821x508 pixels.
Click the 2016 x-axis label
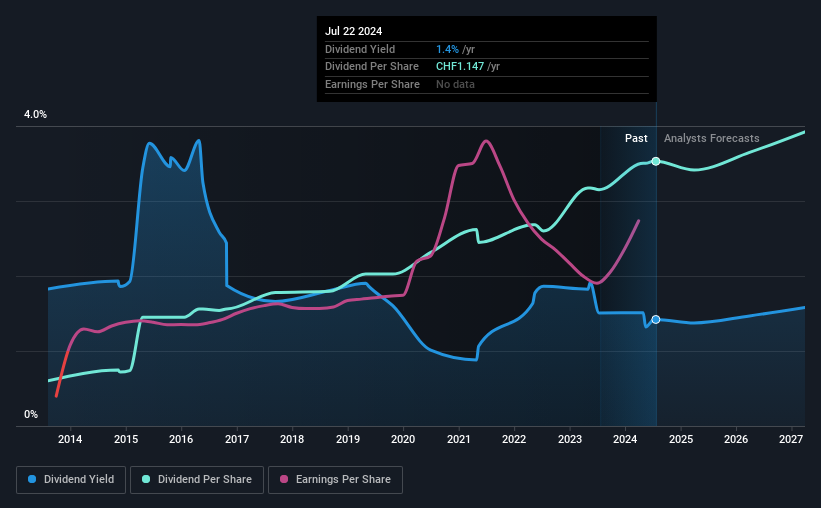click(181, 439)
